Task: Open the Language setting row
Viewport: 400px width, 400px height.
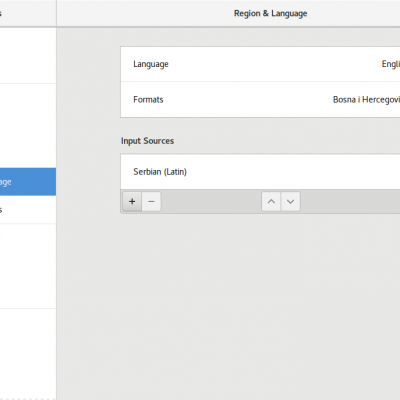Action: 260,64
